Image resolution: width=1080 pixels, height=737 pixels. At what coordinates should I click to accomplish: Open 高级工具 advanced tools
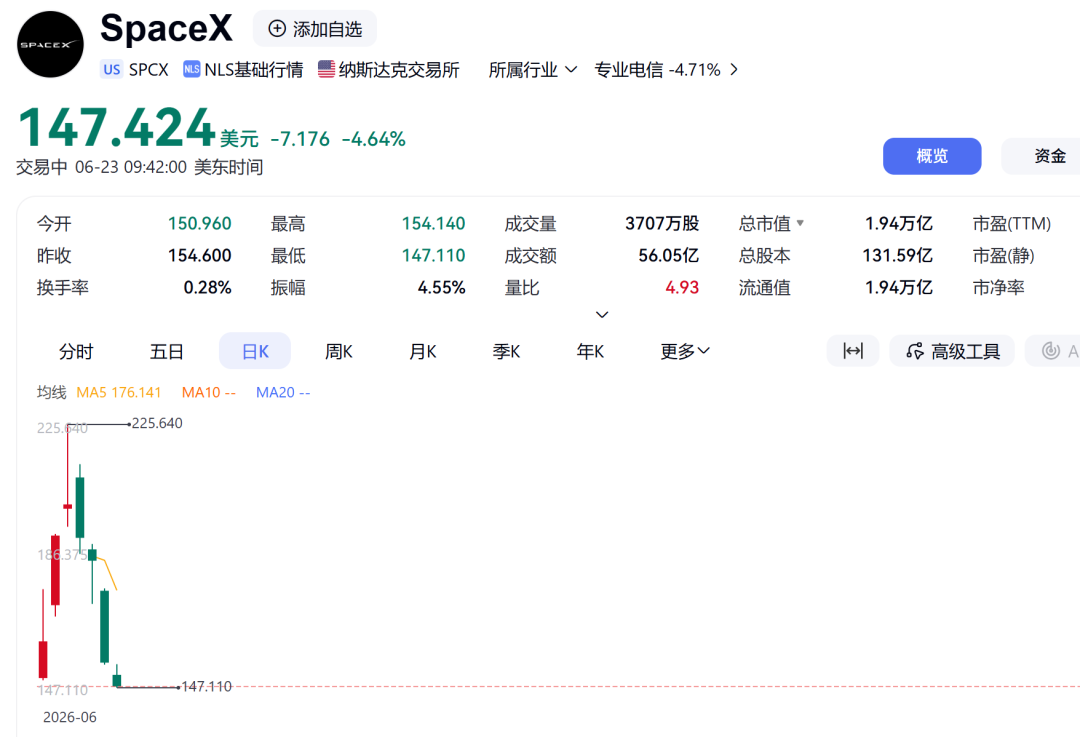coord(952,351)
